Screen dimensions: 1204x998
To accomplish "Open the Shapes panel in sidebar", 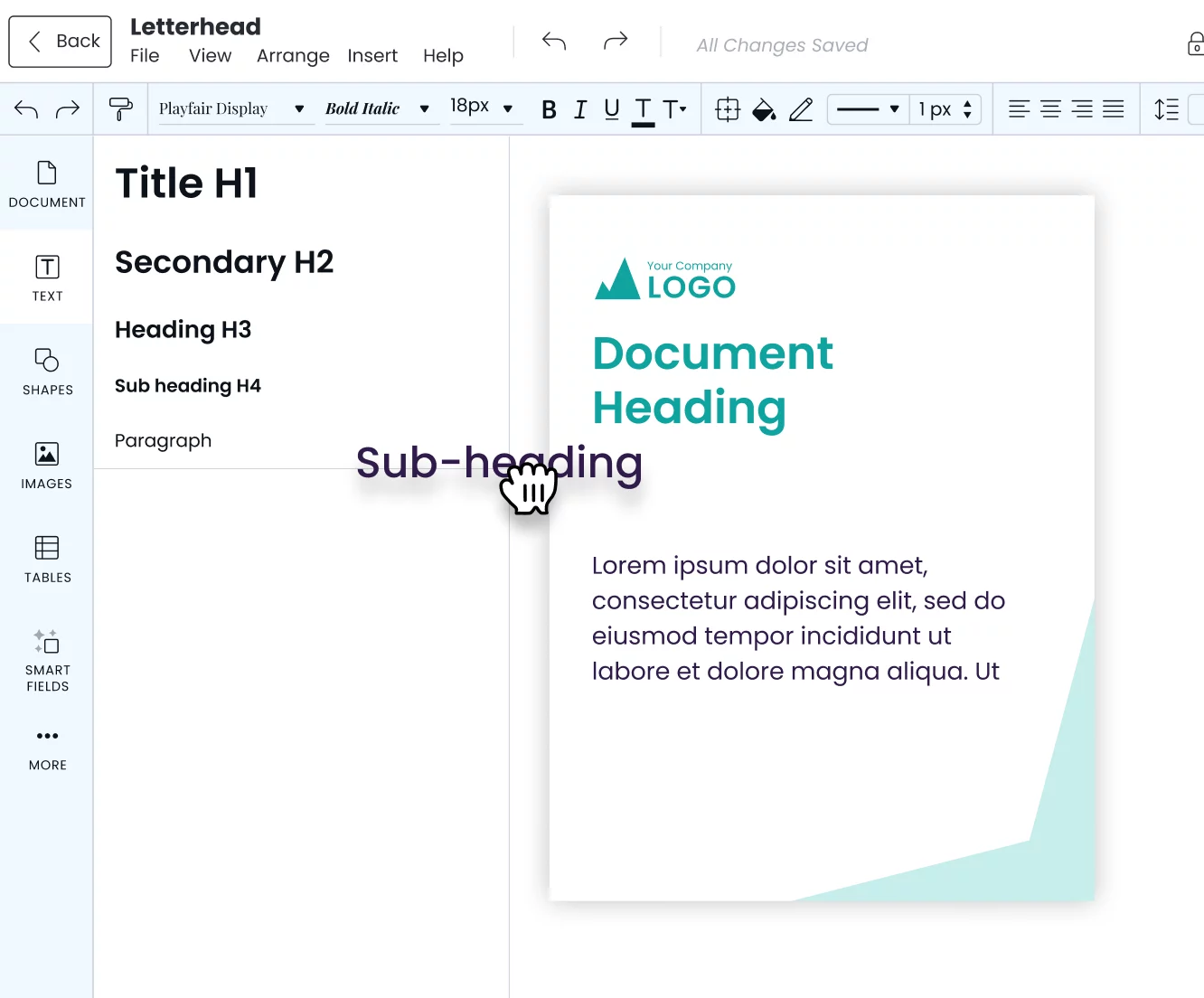I will [x=47, y=371].
